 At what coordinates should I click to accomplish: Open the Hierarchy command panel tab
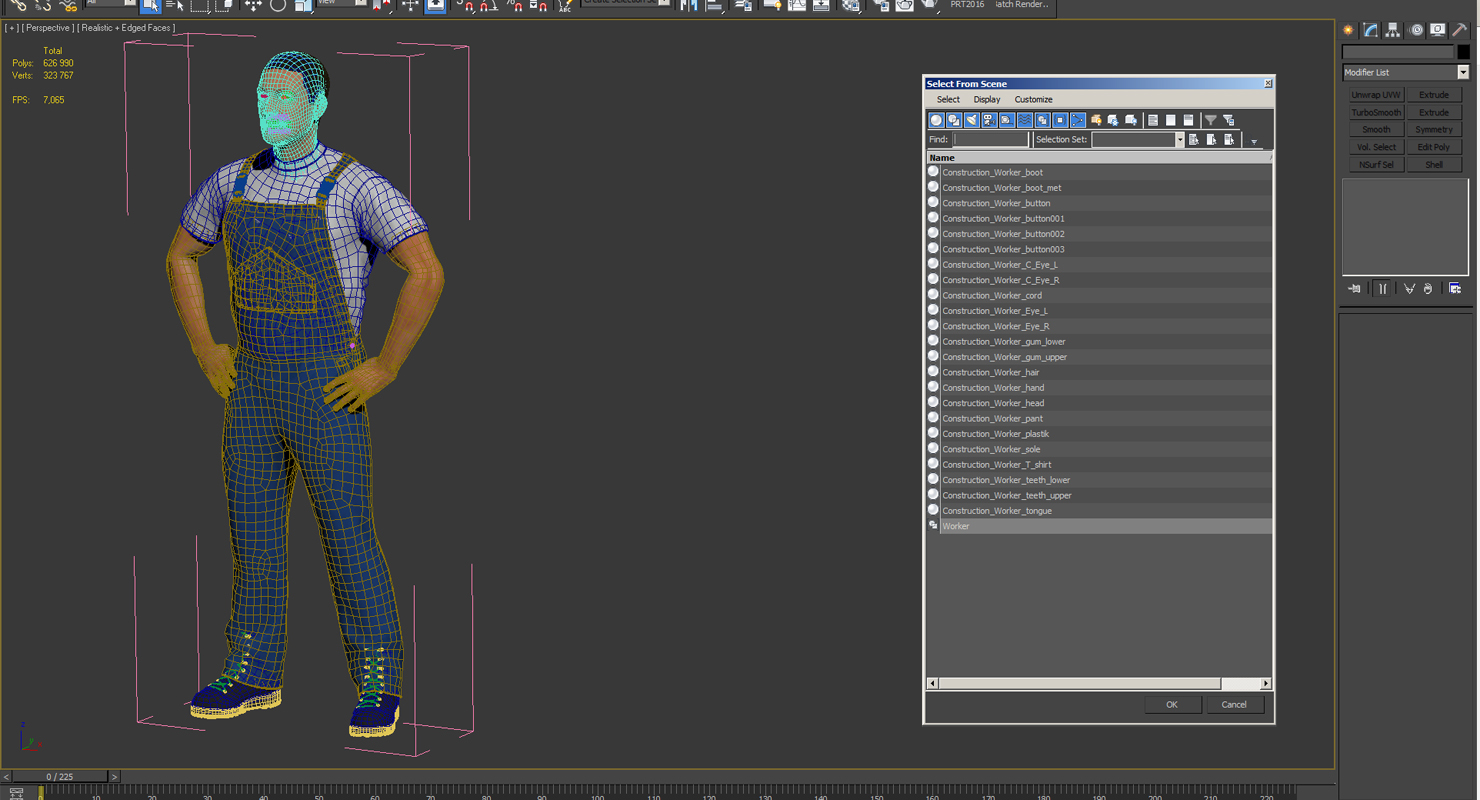pos(1393,30)
